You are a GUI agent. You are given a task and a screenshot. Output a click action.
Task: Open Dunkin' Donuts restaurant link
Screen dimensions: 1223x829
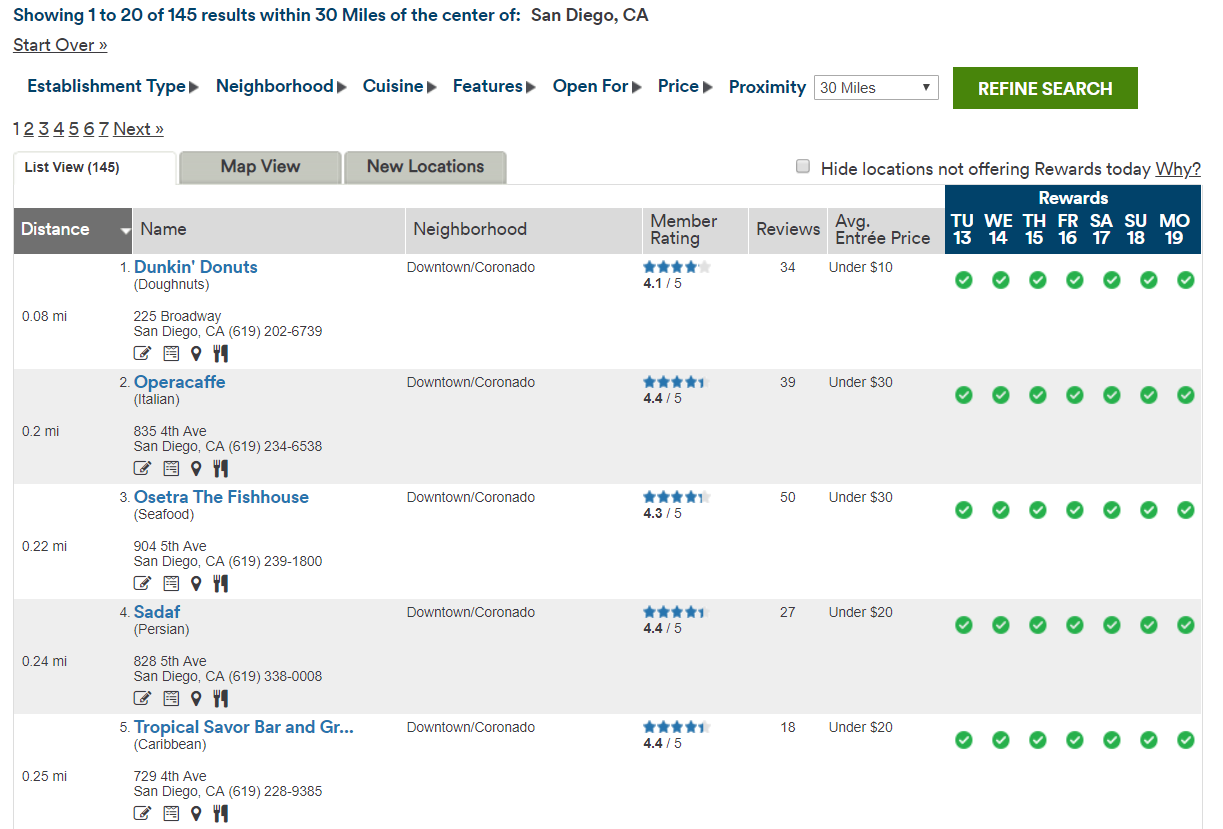(x=196, y=267)
